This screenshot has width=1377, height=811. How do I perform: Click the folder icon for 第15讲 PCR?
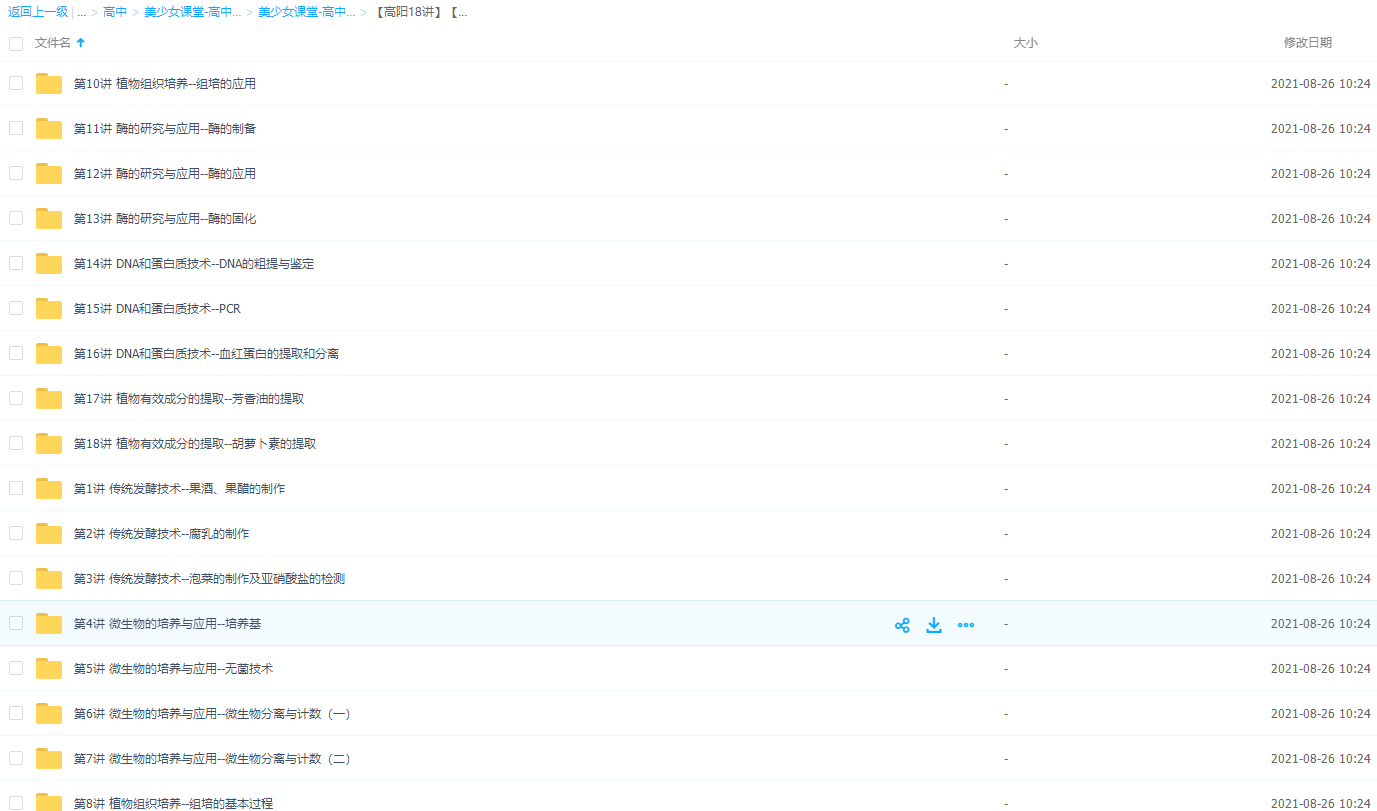click(x=49, y=309)
